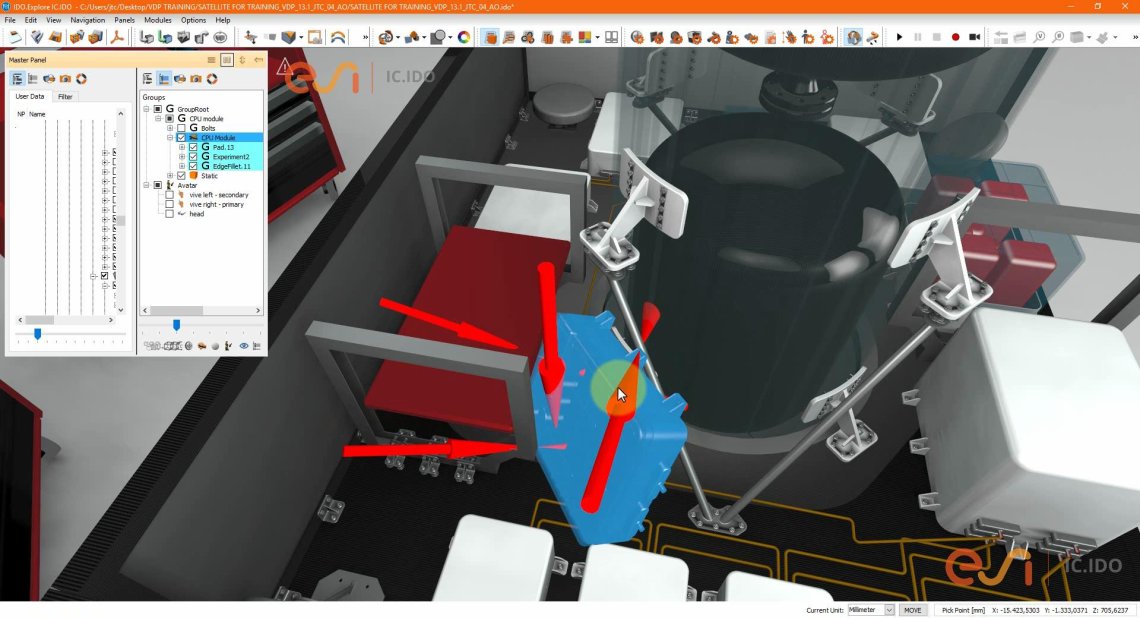Screen dimensions: 1140x618
Task: Collapse the CPU module group node
Action: click(158, 119)
